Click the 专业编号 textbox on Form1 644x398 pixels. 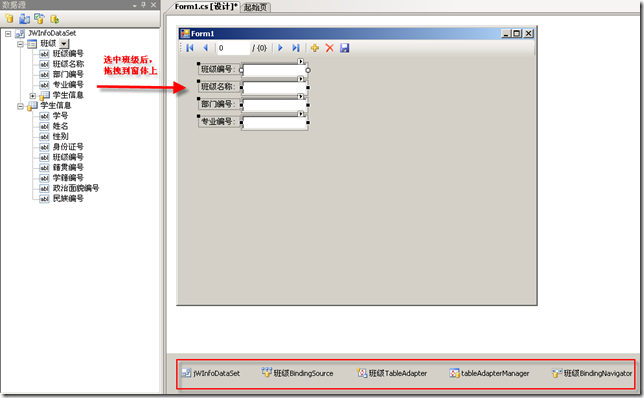275,123
